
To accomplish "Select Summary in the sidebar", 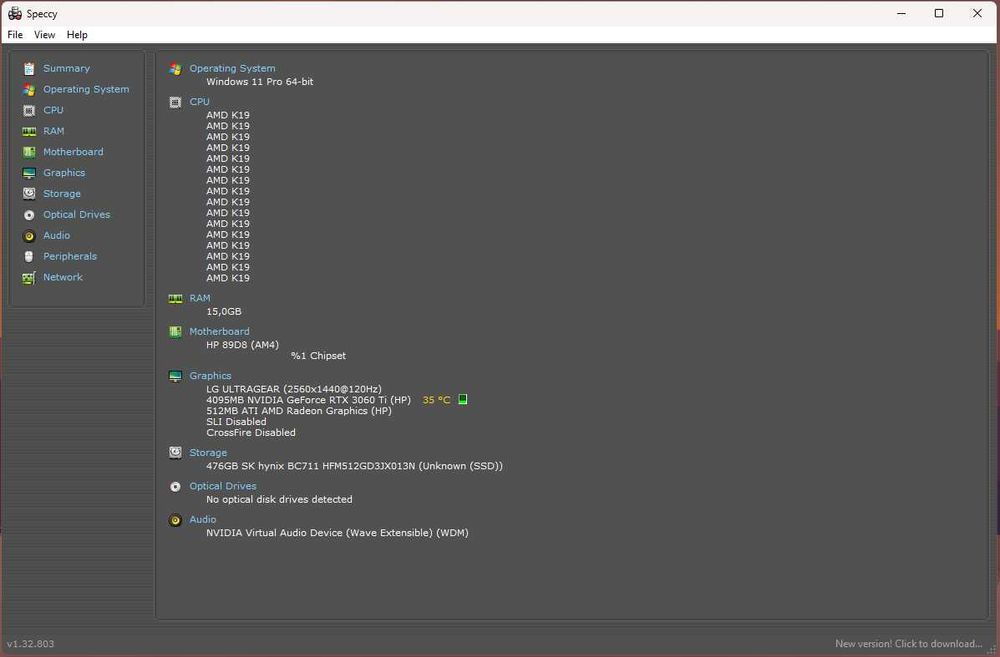I will pos(66,68).
